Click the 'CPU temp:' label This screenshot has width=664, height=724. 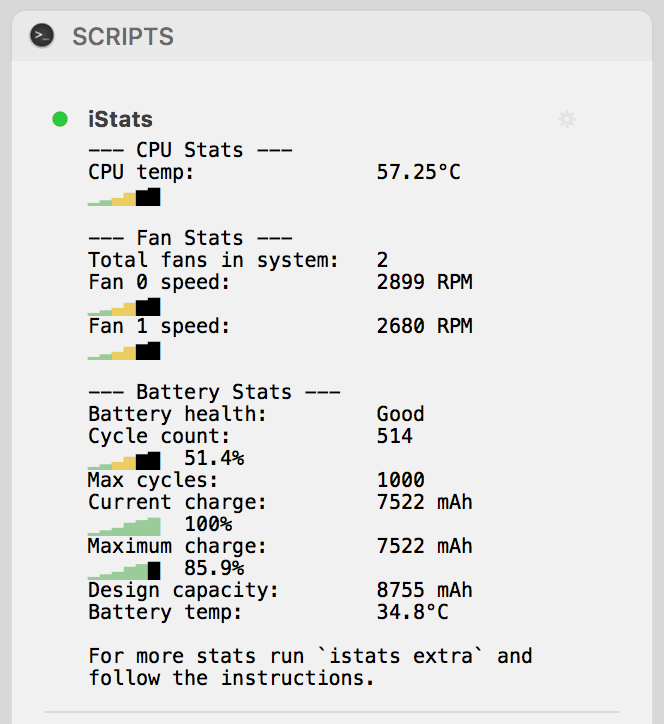coord(141,172)
